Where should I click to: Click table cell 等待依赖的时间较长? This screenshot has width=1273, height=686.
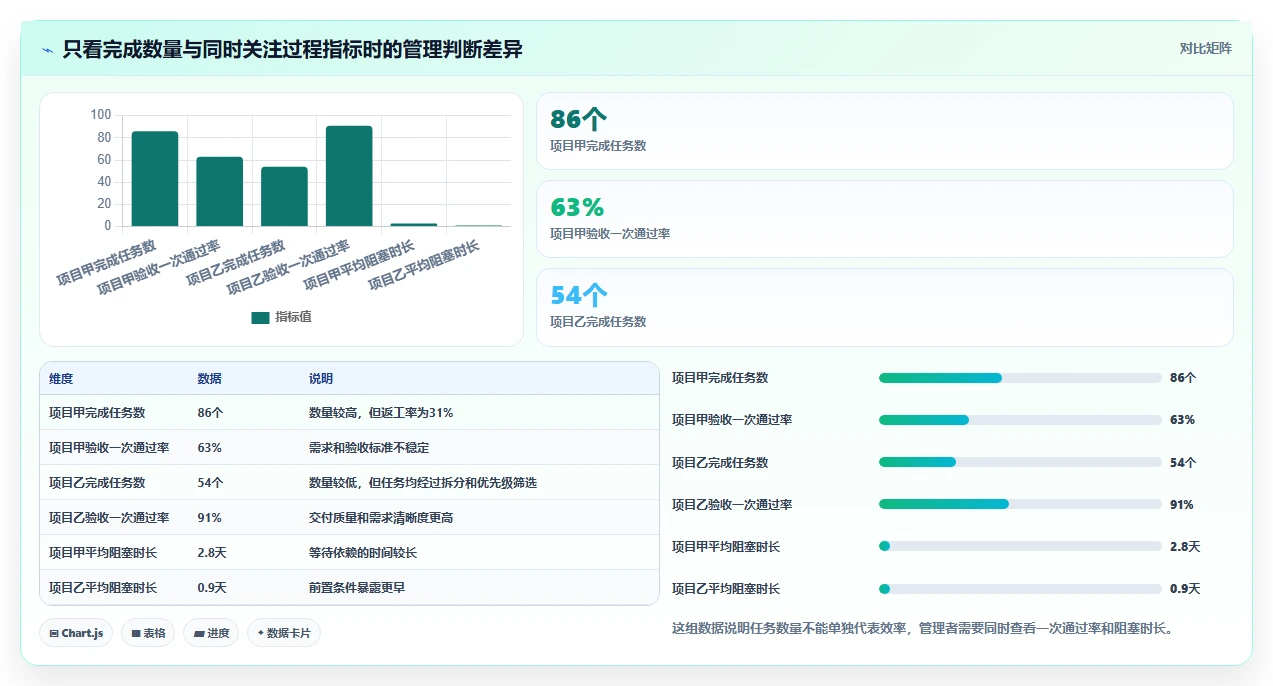[x=363, y=553]
